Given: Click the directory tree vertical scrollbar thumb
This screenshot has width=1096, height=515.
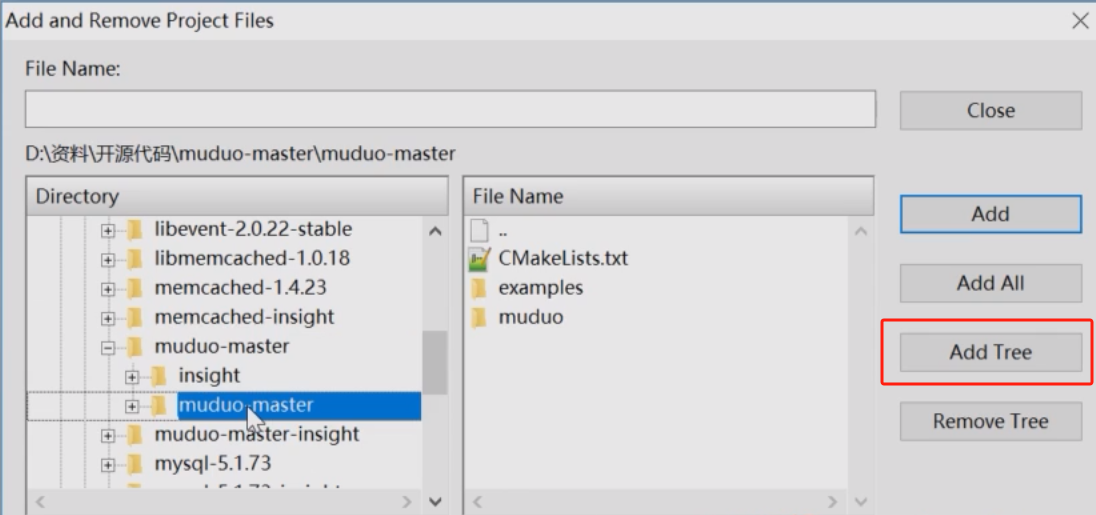Looking at the screenshot, I should [x=434, y=363].
